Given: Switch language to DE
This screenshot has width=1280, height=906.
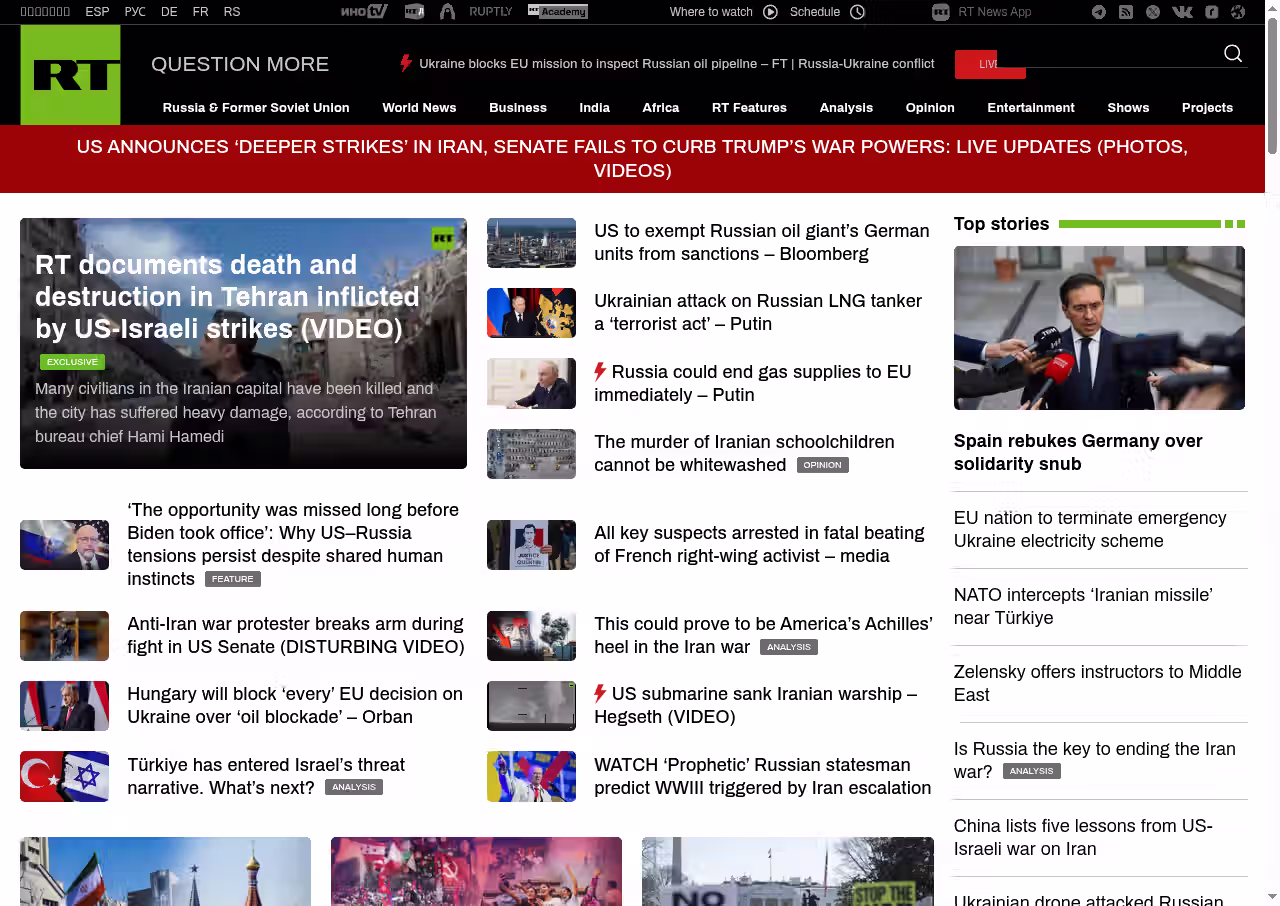Looking at the screenshot, I should pyautogui.click(x=169, y=12).
